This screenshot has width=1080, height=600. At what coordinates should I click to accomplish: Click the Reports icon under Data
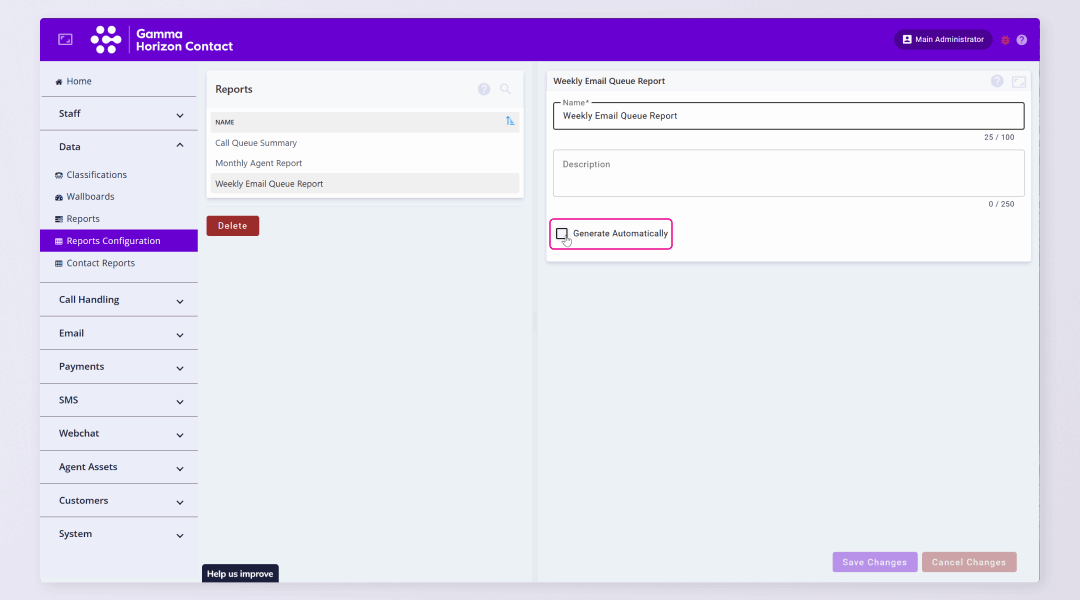(59, 218)
